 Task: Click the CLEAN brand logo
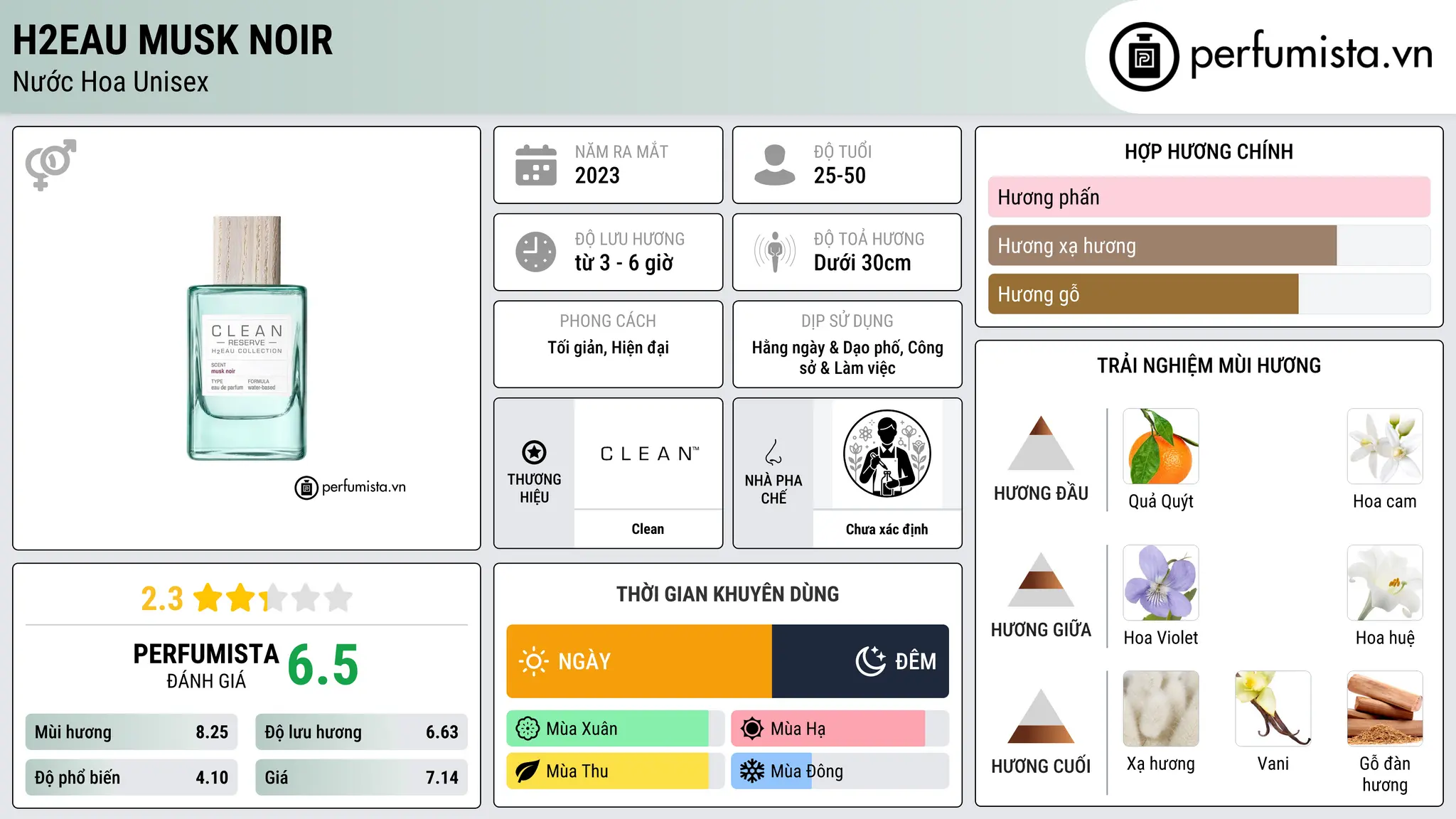[648, 454]
